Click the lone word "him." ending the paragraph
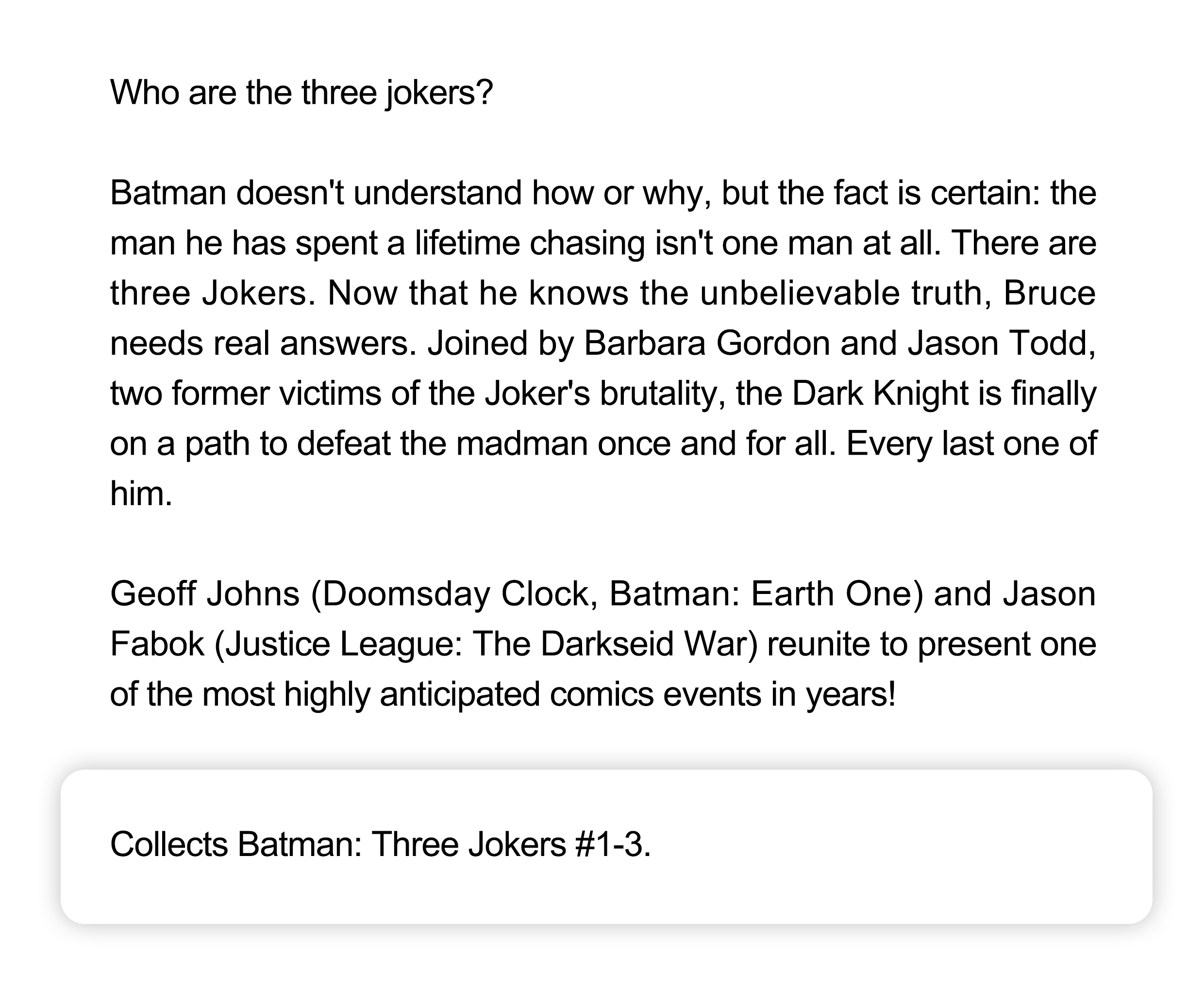 click(x=141, y=494)
